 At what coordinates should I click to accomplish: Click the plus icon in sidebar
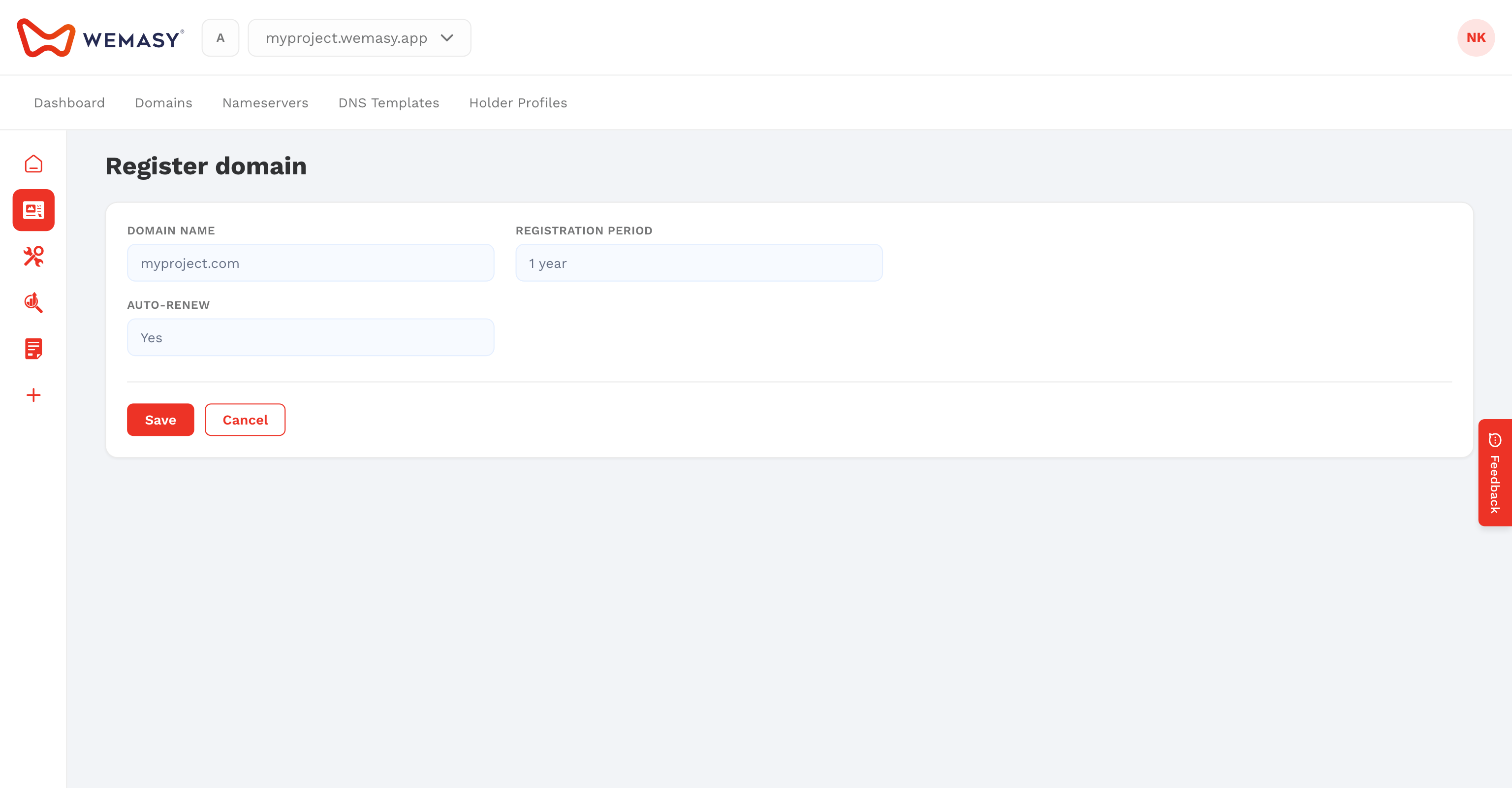tap(33, 395)
